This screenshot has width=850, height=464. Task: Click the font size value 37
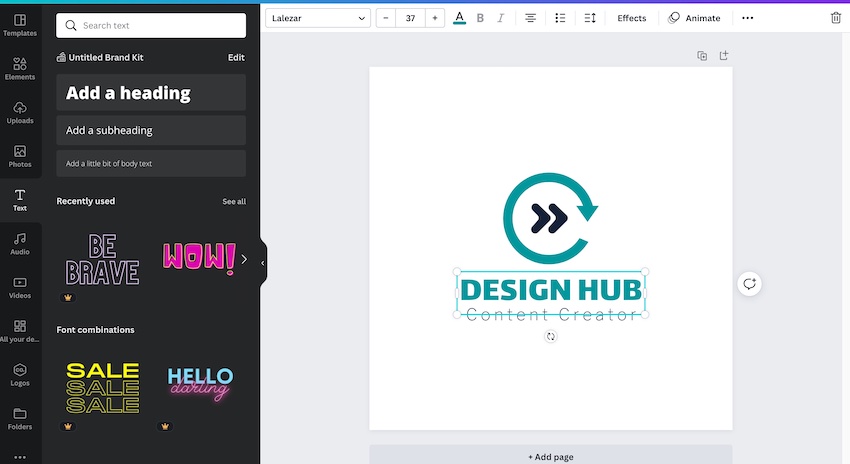point(410,18)
